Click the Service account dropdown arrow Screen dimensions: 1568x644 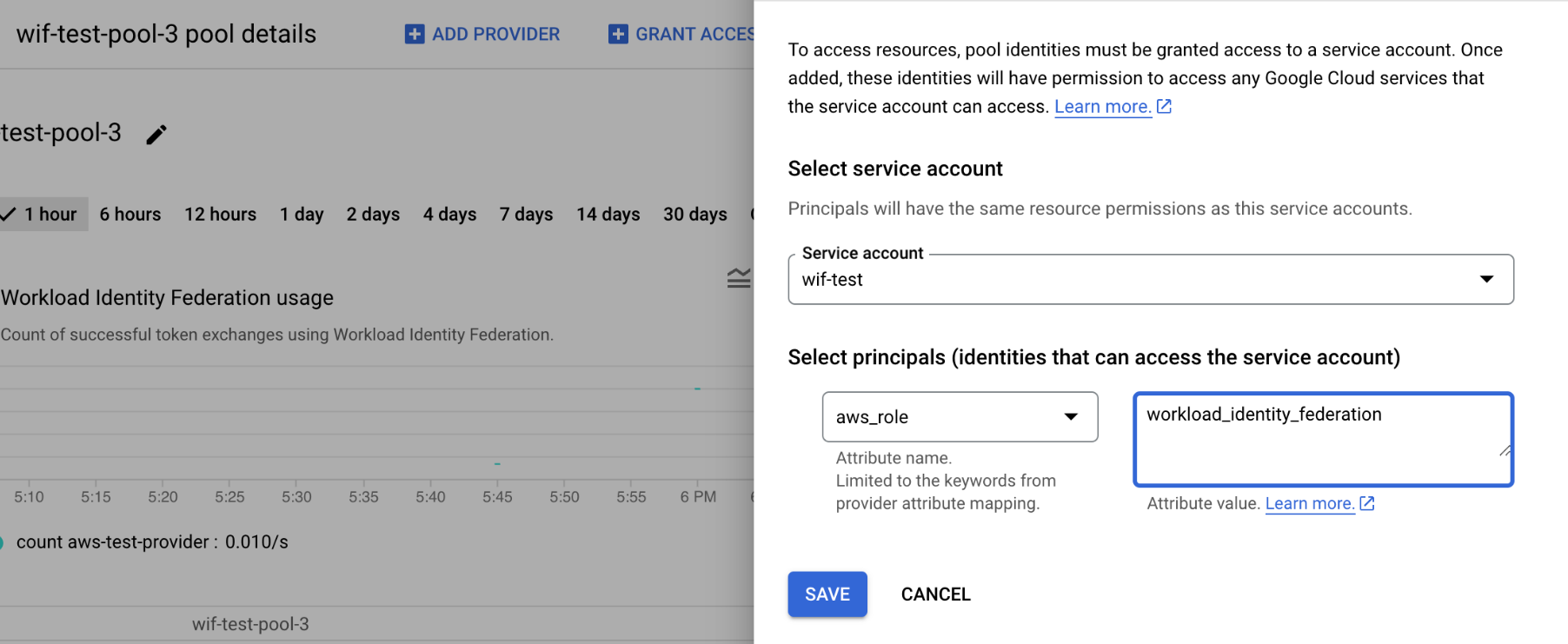coord(1486,279)
